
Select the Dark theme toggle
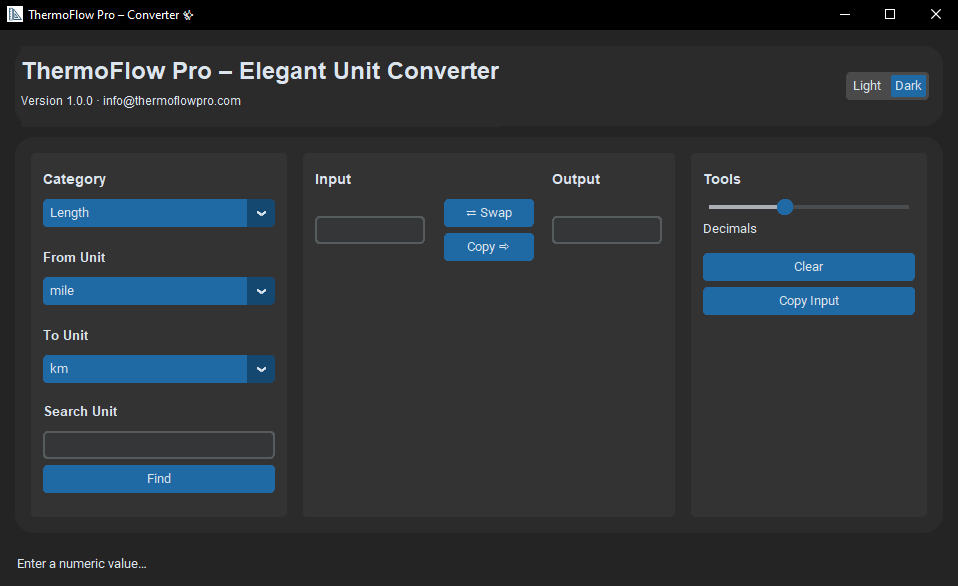(908, 86)
